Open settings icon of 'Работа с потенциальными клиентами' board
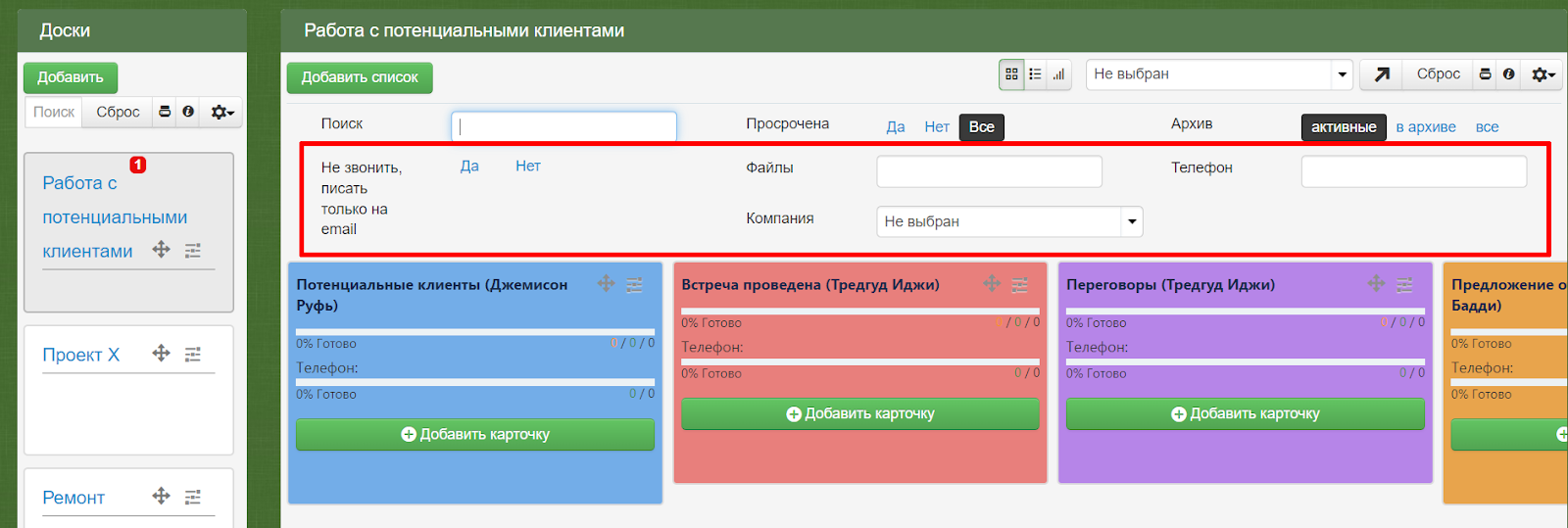This screenshot has width=1568, height=528. pos(193,251)
